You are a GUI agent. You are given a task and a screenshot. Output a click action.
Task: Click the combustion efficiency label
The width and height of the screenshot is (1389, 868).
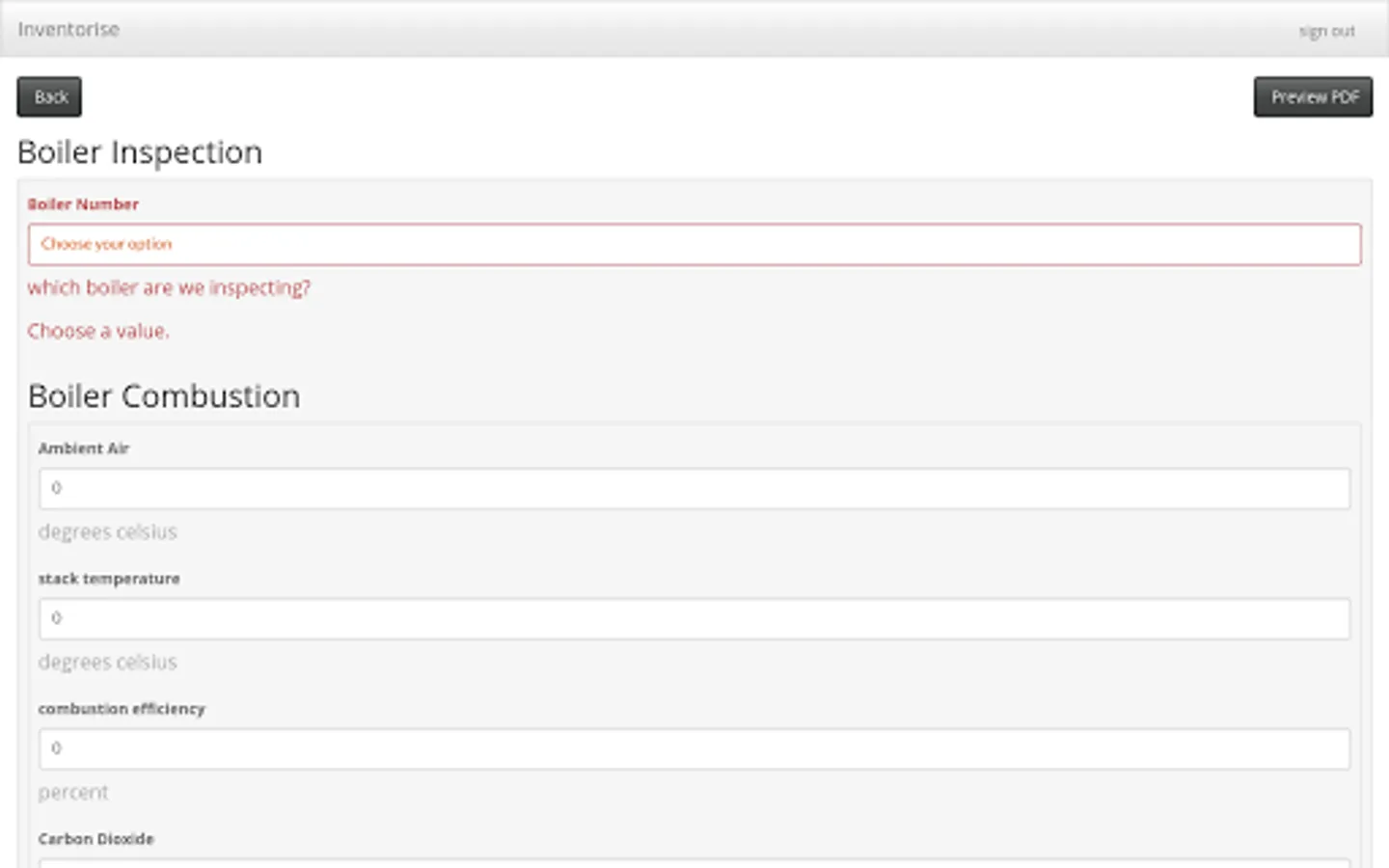pos(122,709)
